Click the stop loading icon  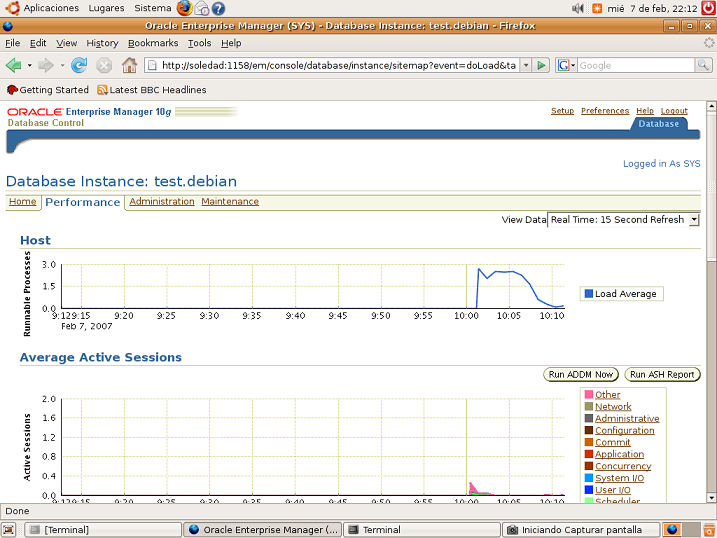[x=104, y=65]
